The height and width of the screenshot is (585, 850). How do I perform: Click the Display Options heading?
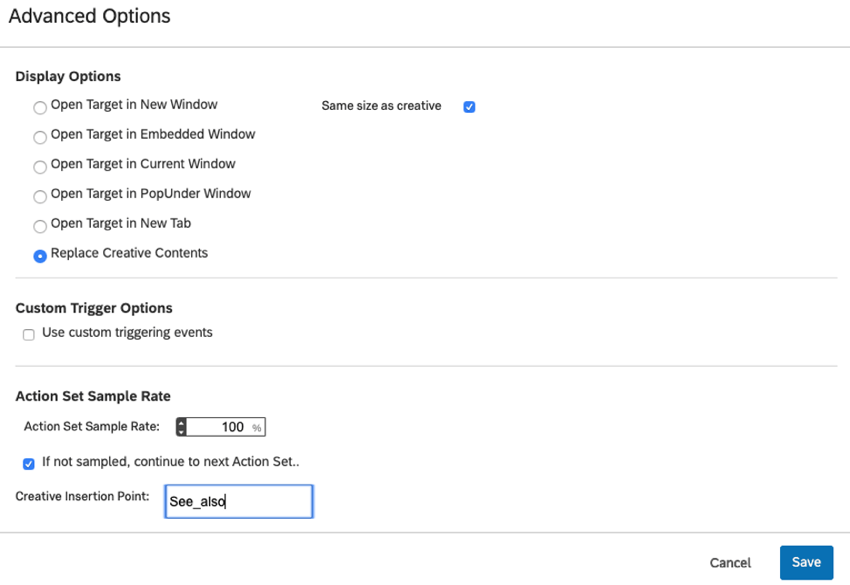click(x=68, y=76)
